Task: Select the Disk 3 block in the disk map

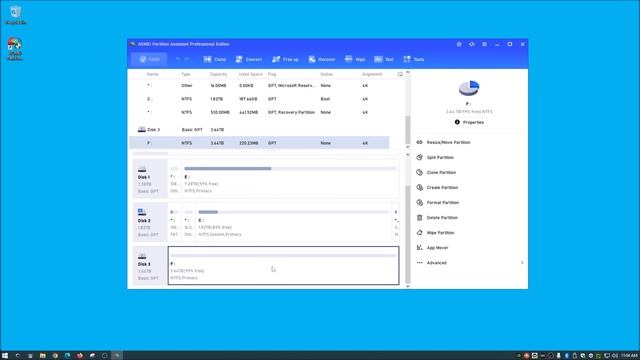Action: (150, 265)
